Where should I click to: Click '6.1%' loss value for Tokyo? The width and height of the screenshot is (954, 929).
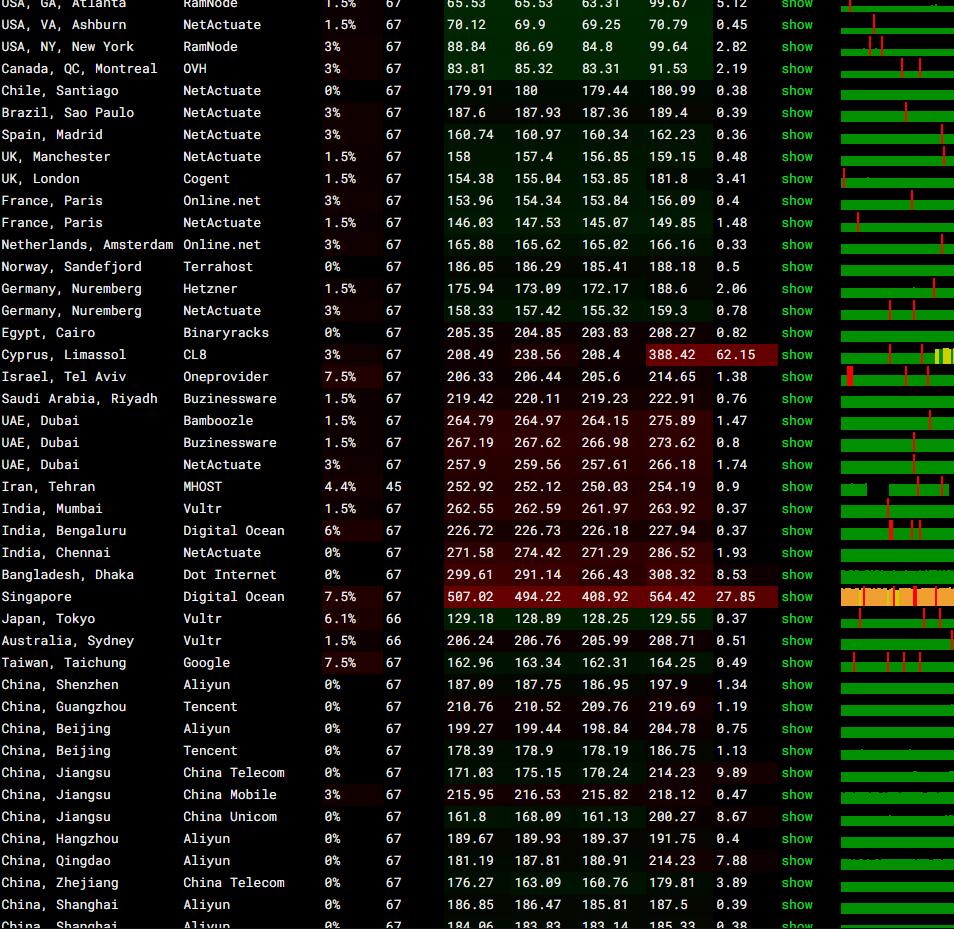click(x=340, y=618)
